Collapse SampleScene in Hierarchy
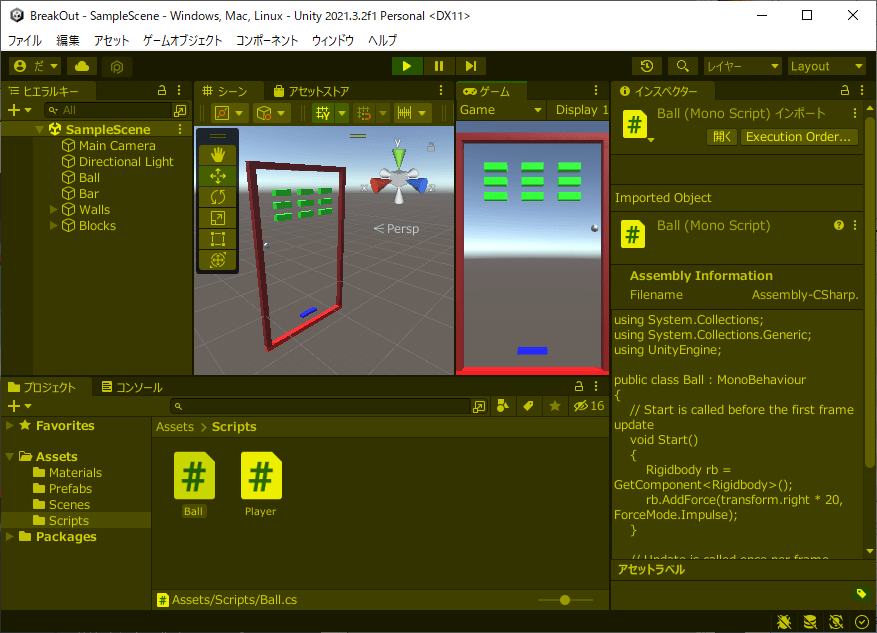877x633 pixels. [39, 129]
